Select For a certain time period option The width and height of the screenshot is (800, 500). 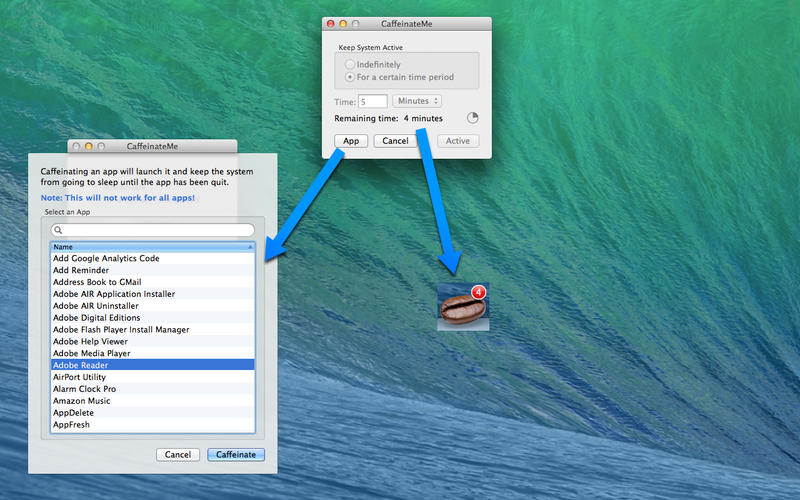coord(350,77)
